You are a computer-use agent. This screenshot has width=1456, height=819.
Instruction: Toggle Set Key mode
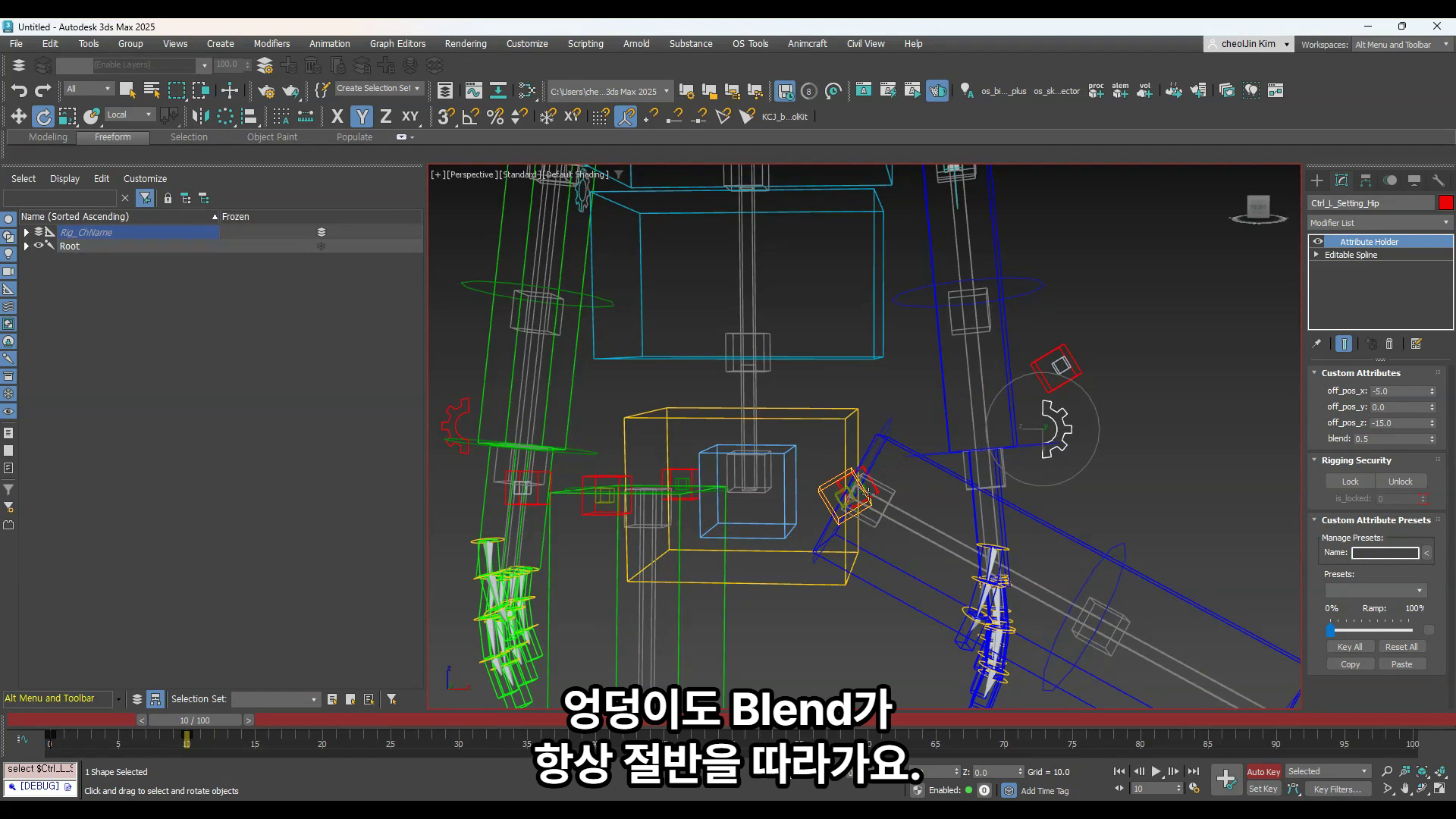click(1263, 789)
